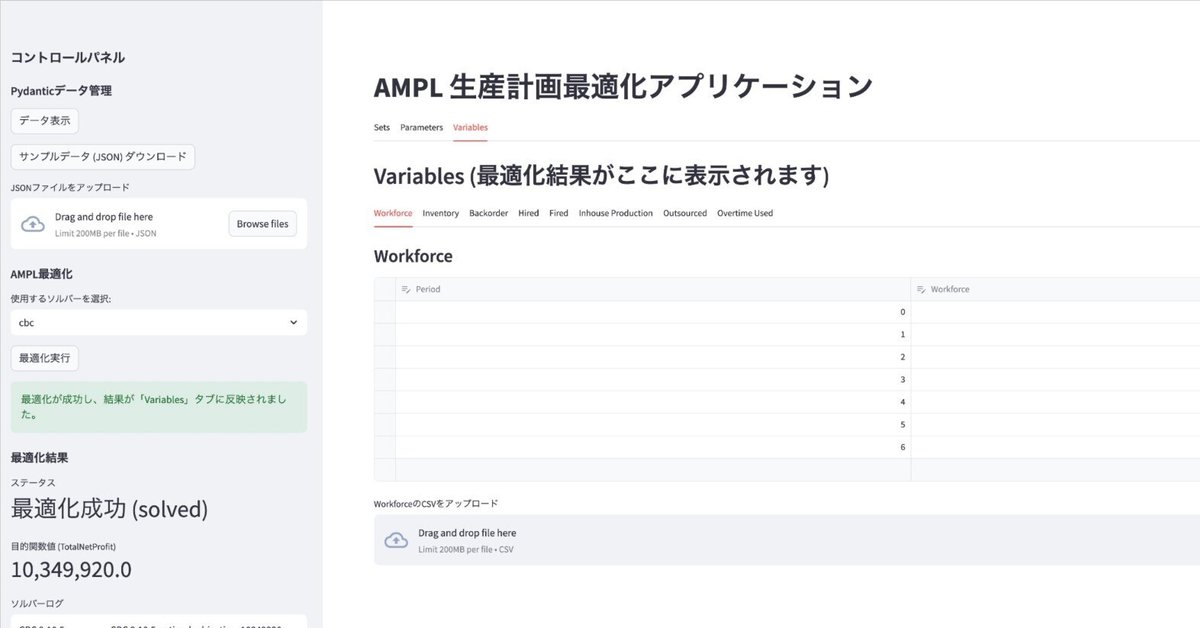Open the Workforce column header menu icon

tap(919, 289)
